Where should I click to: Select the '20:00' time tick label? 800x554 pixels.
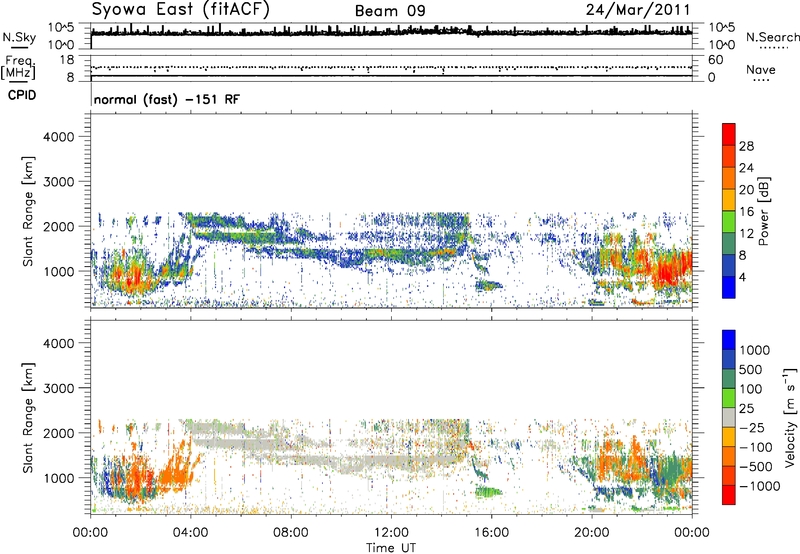591,533
